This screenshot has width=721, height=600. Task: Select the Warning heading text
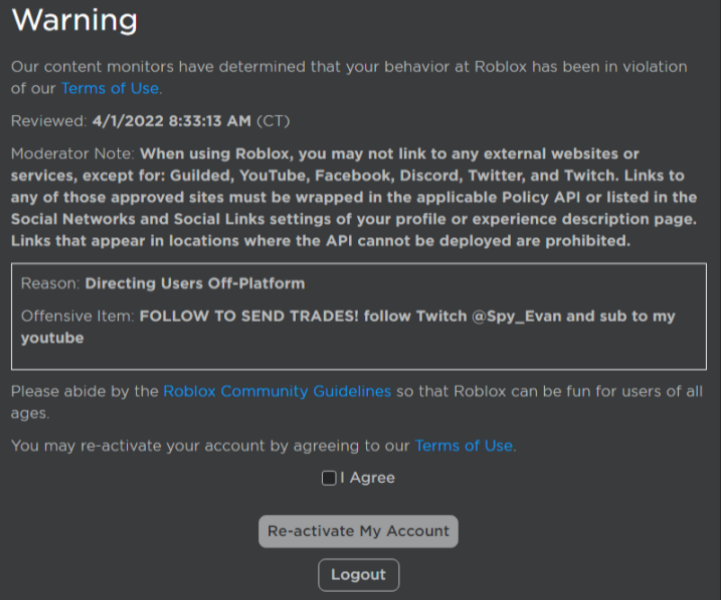pyautogui.click(x=74, y=21)
